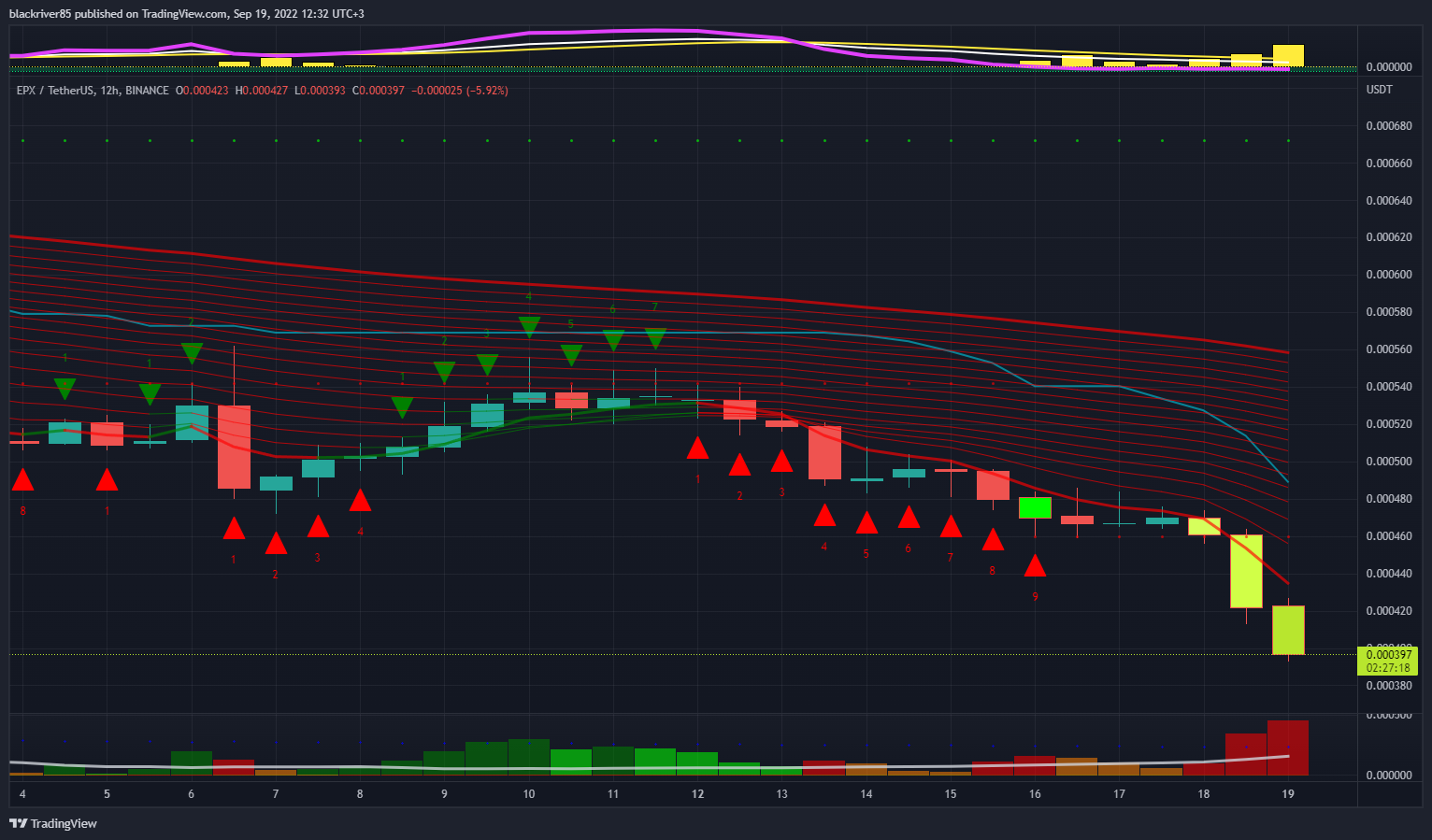Click the green down-triangle marker numbered 6
This screenshot has width=1432, height=840.
(x=613, y=340)
